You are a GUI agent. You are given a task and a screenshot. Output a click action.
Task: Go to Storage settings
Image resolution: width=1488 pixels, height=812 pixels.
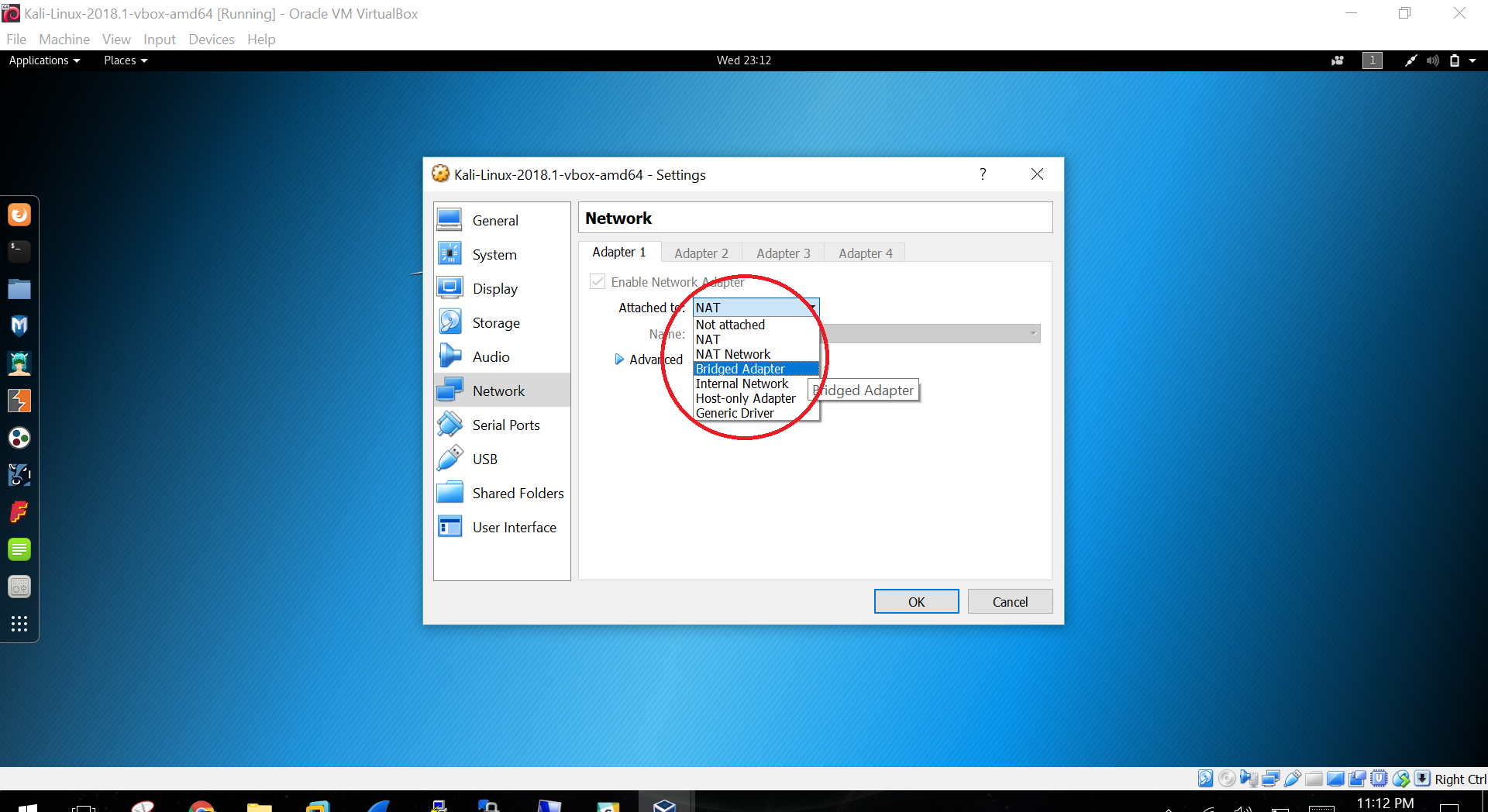click(495, 323)
